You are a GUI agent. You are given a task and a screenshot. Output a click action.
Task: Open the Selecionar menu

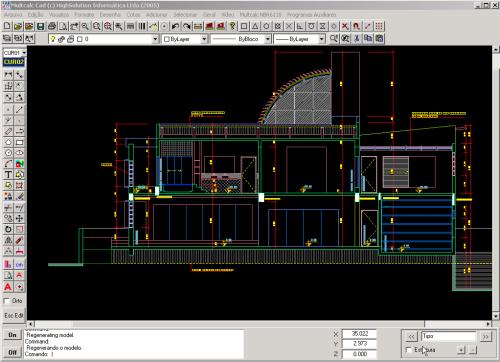pos(185,15)
